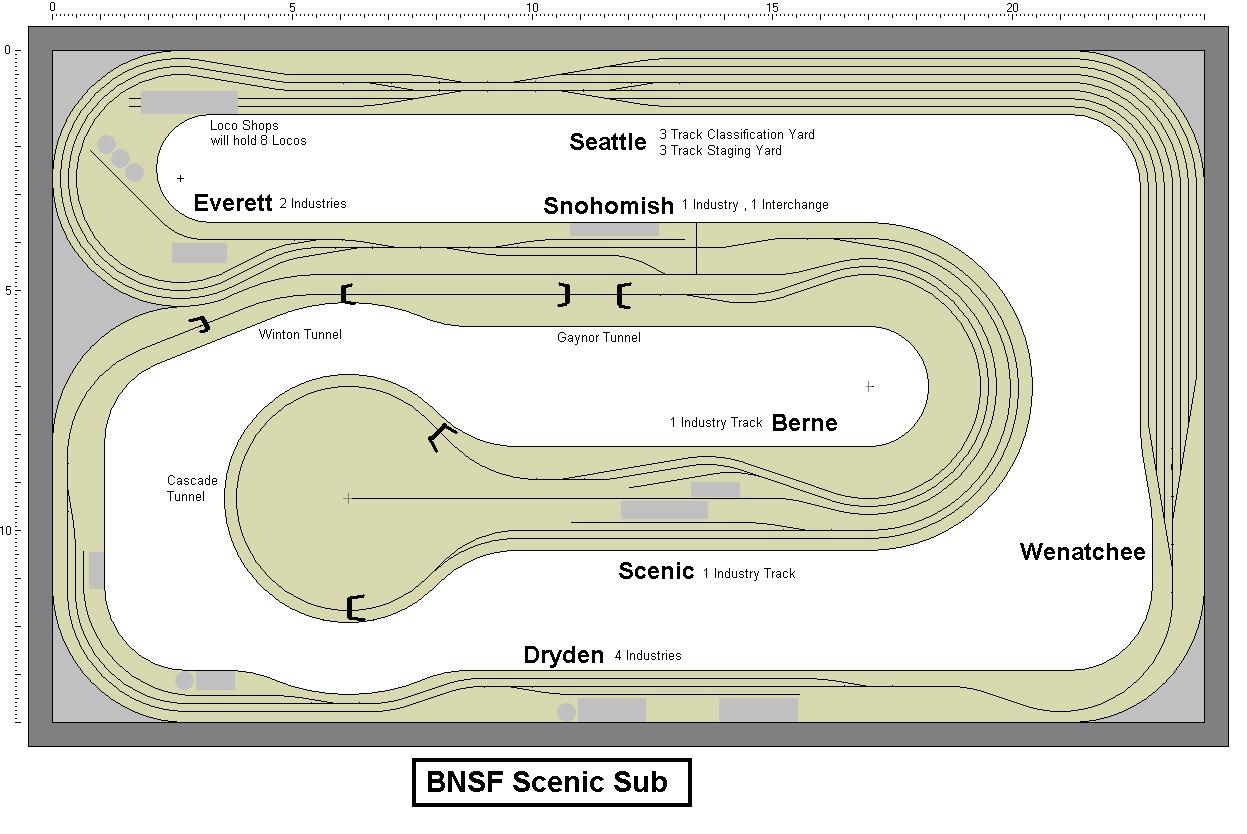
Task: Select the Berne town label
Action: tap(805, 423)
